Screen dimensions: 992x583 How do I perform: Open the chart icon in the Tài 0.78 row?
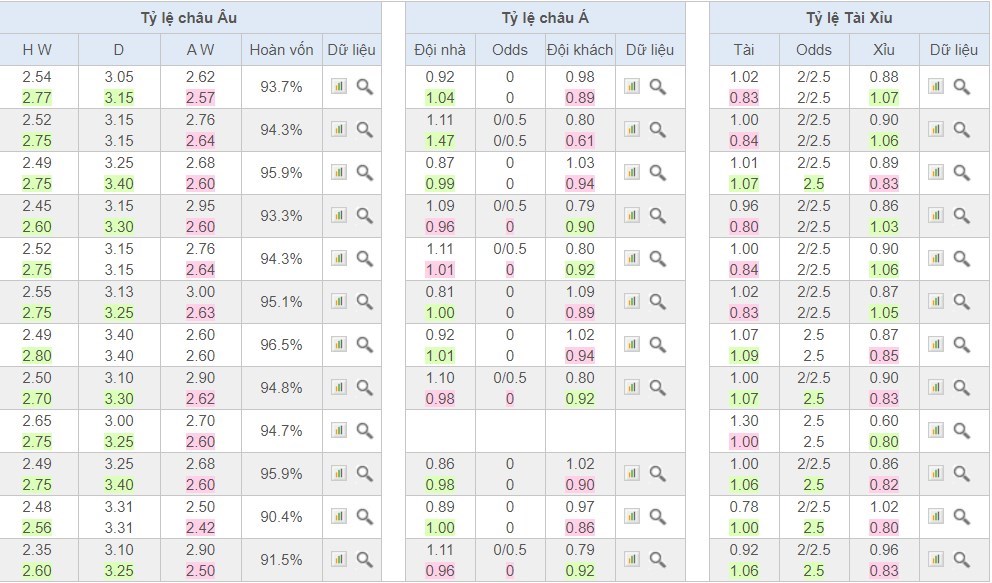(936, 517)
